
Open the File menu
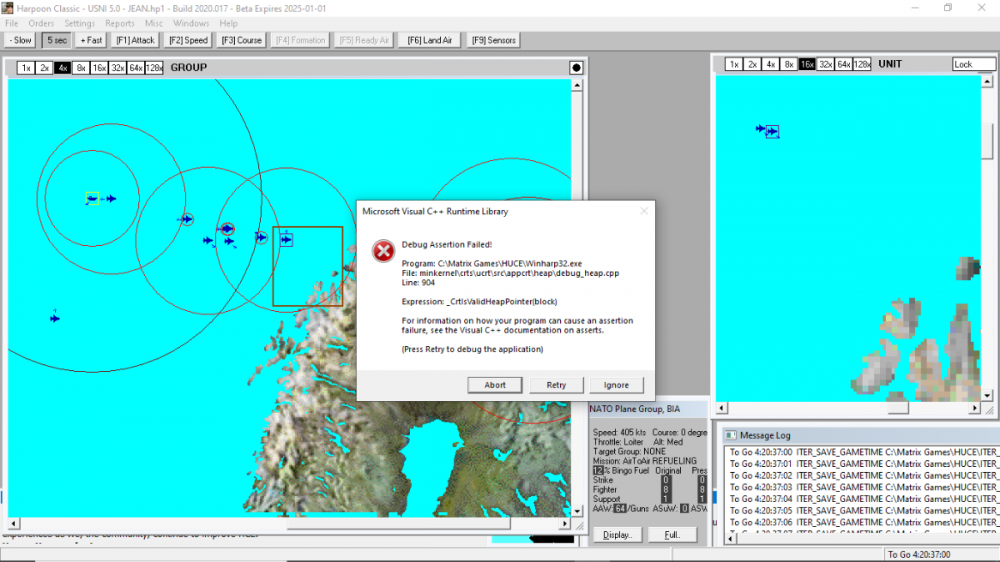coord(11,23)
